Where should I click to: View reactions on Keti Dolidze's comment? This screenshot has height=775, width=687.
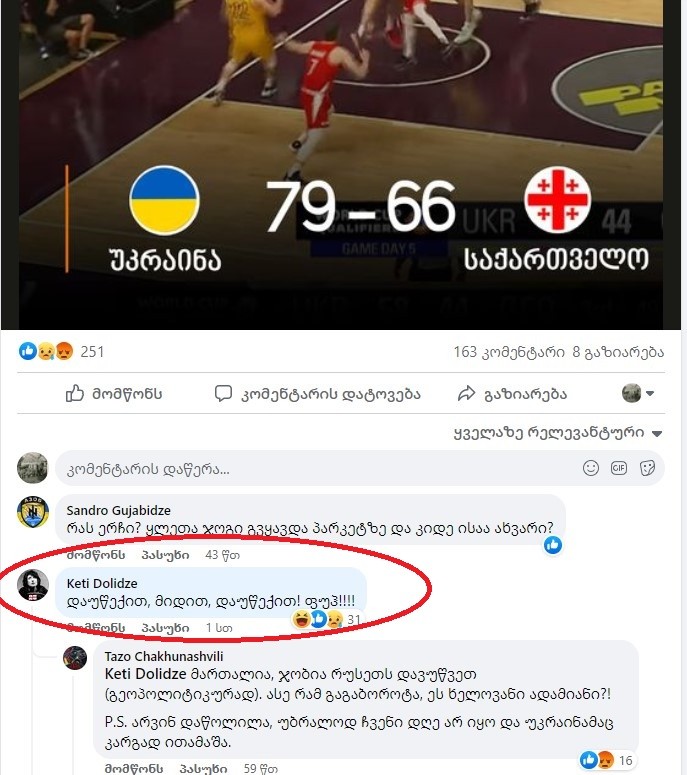pos(327,619)
